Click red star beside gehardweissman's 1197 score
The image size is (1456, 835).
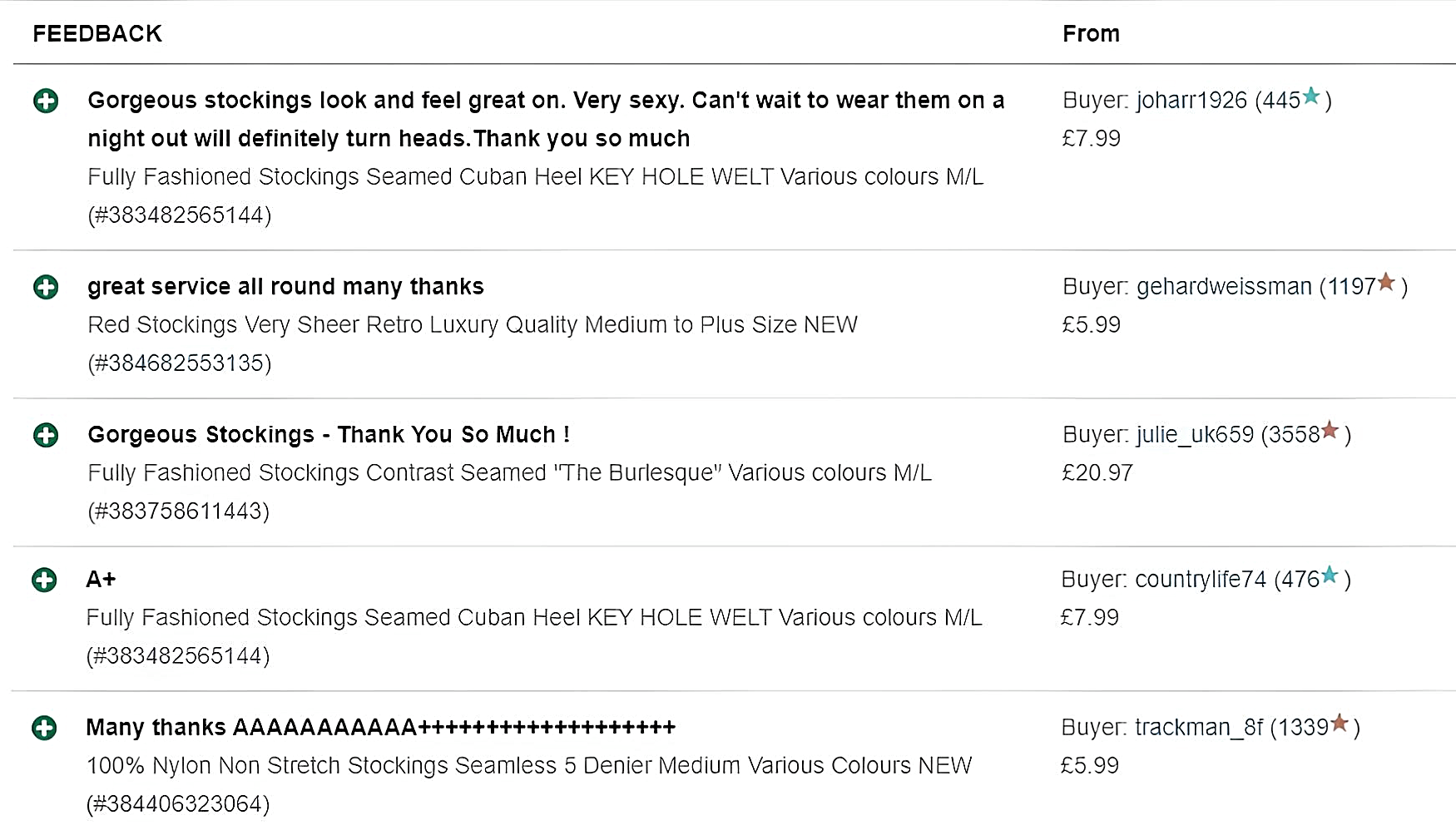(x=1386, y=283)
